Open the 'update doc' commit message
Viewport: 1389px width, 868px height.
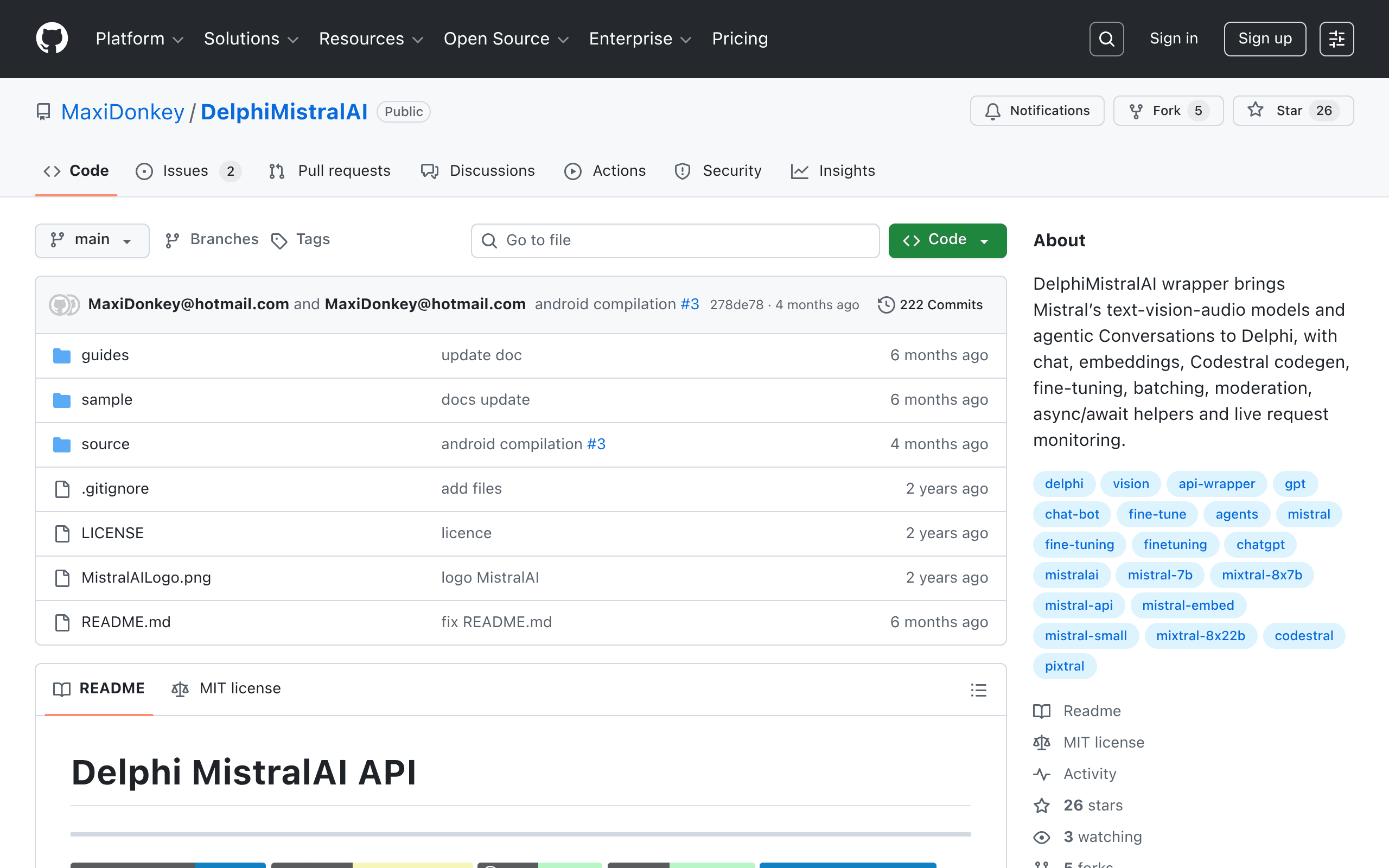482,355
